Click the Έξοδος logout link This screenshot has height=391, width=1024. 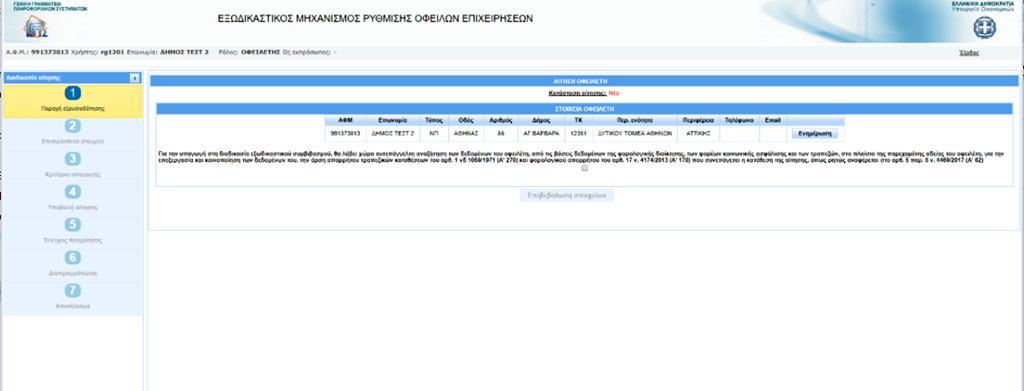pyautogui.click(x=968, y=53)
